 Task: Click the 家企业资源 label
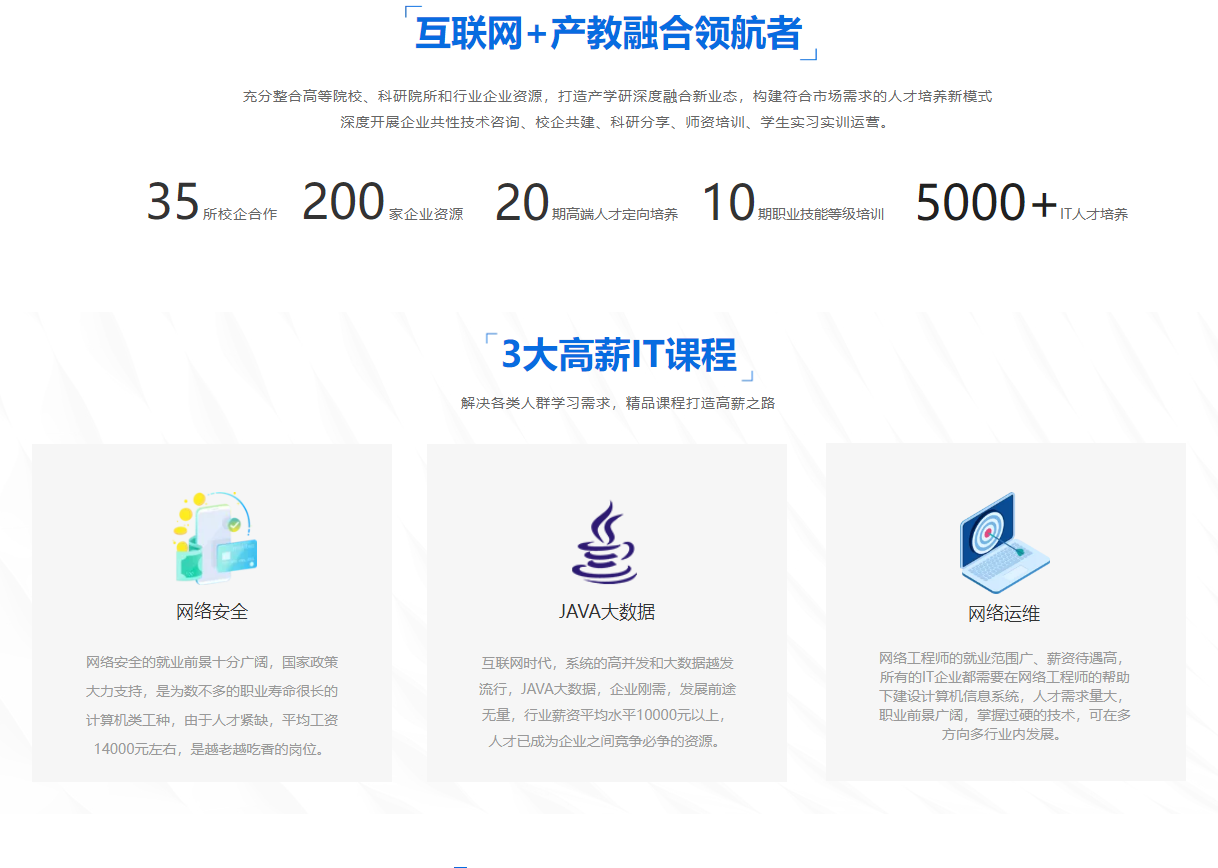426,214
